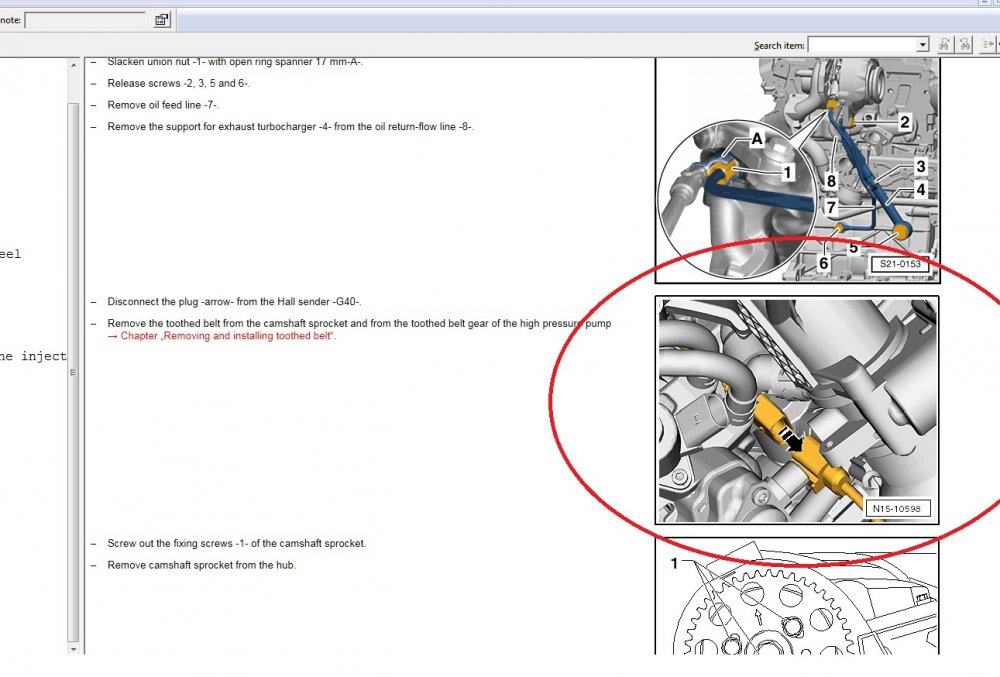
Task: Click the step 'Remove the toothed belt from the camshaft sprocket'
Action: (x=359, y=323)
